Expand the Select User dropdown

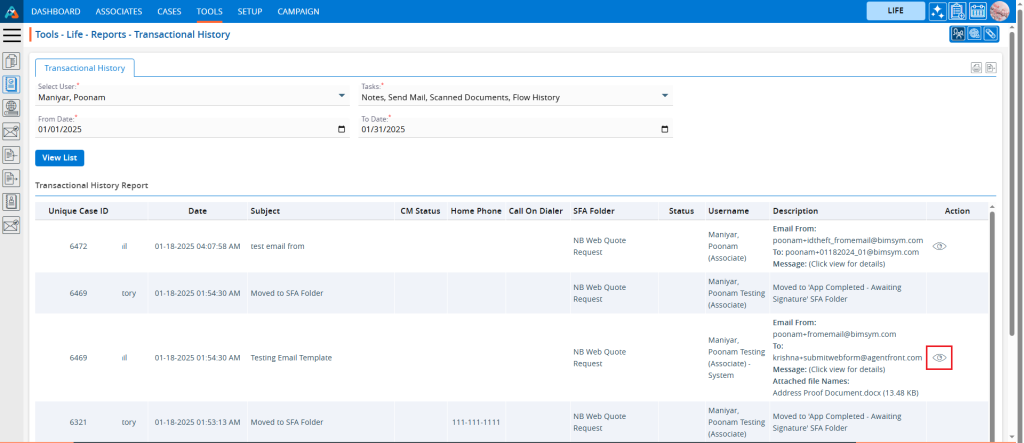[x=343, y=97]
